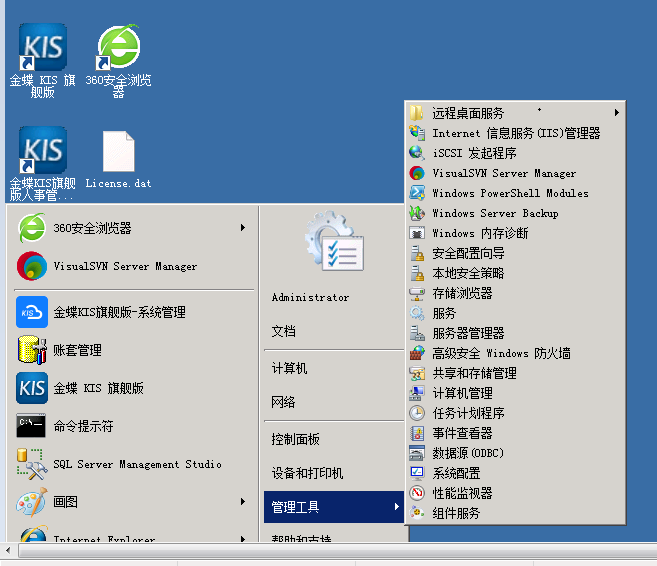Click the 命令提示符 console icon
This screenshot has height=566, width=657.
[x=31, y=426]
